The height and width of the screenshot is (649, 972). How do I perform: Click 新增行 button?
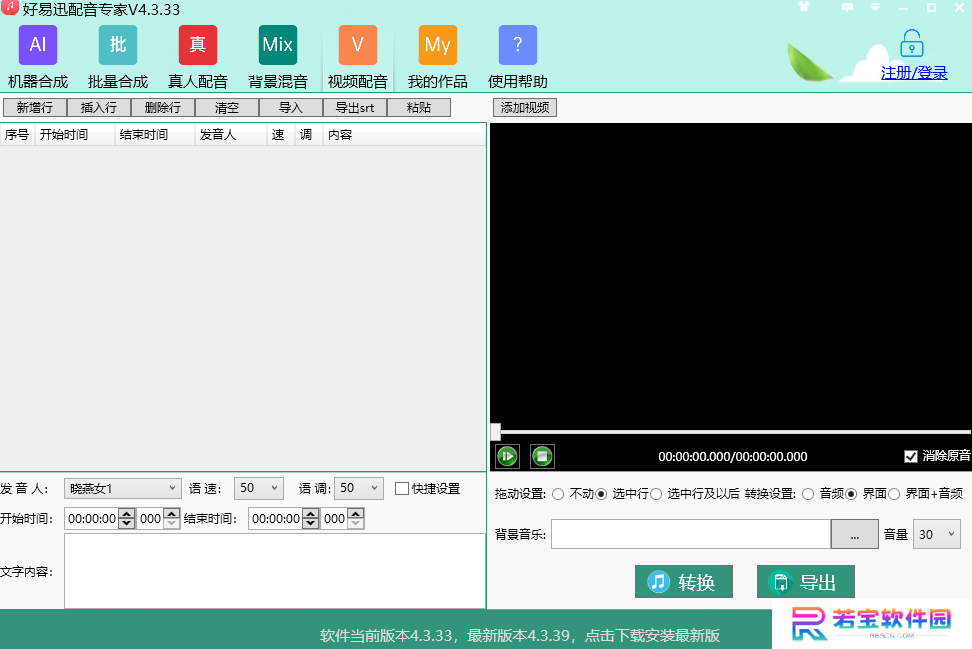point(35,108)
